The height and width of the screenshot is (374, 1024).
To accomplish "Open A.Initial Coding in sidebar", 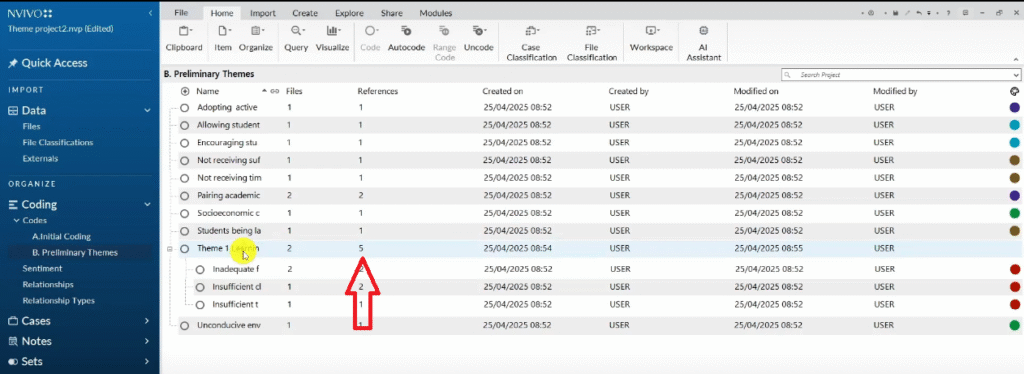I will [61, 237].
